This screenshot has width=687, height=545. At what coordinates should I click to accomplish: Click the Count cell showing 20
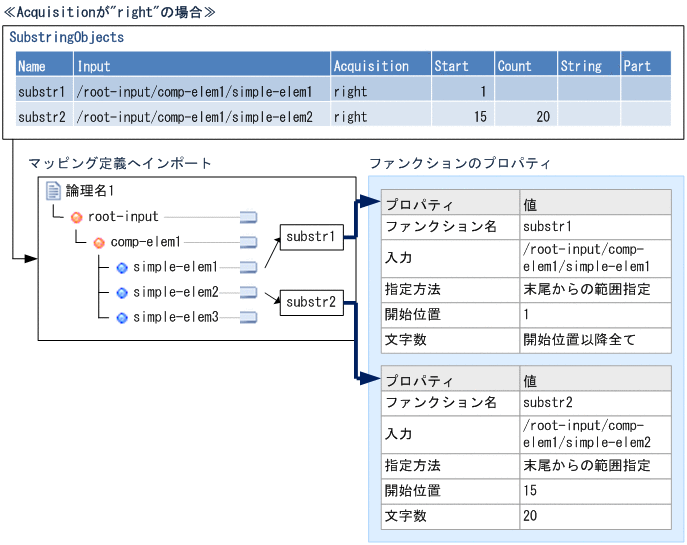point(525,116)
